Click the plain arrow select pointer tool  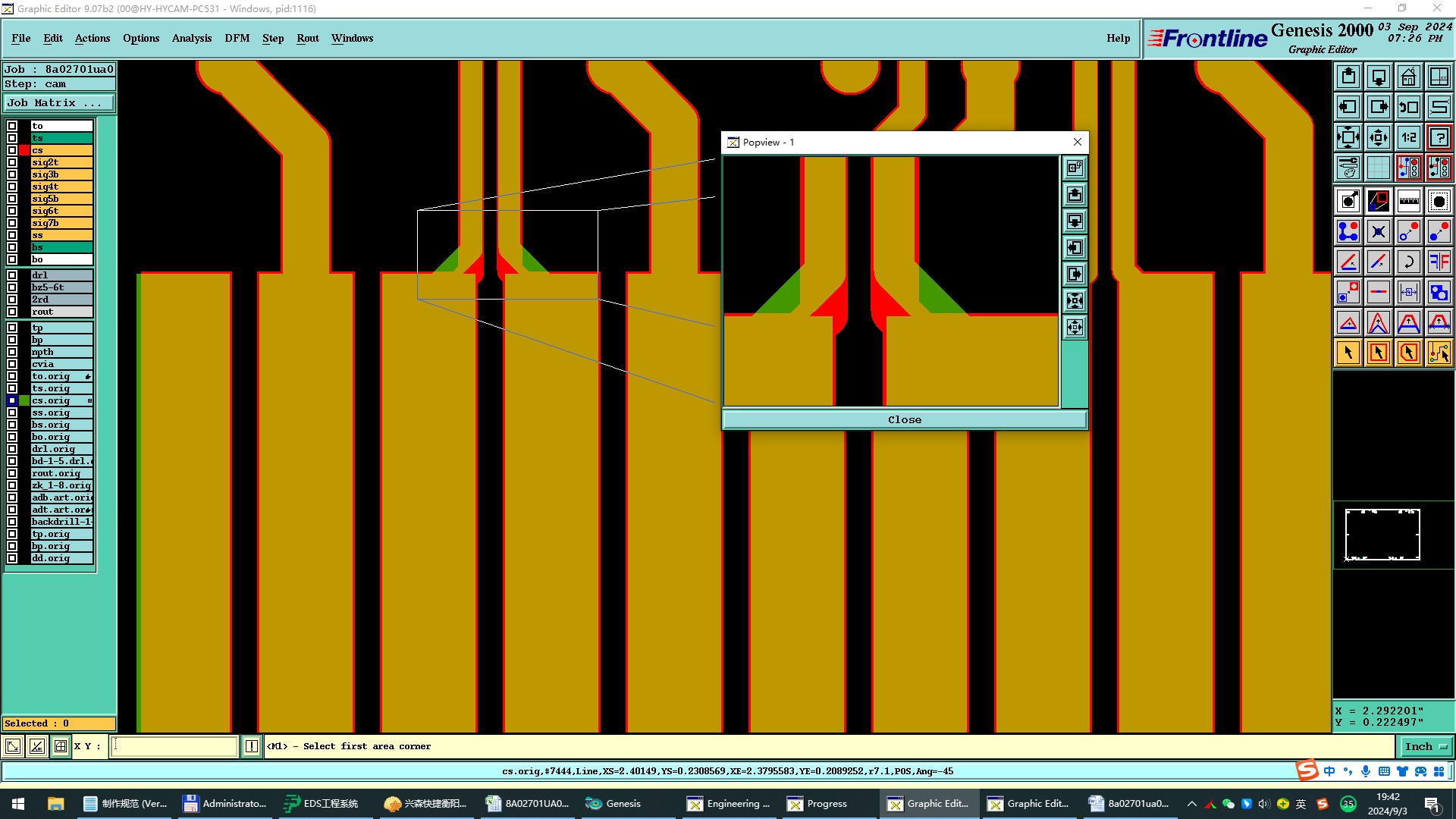[x=1348, y=353]
